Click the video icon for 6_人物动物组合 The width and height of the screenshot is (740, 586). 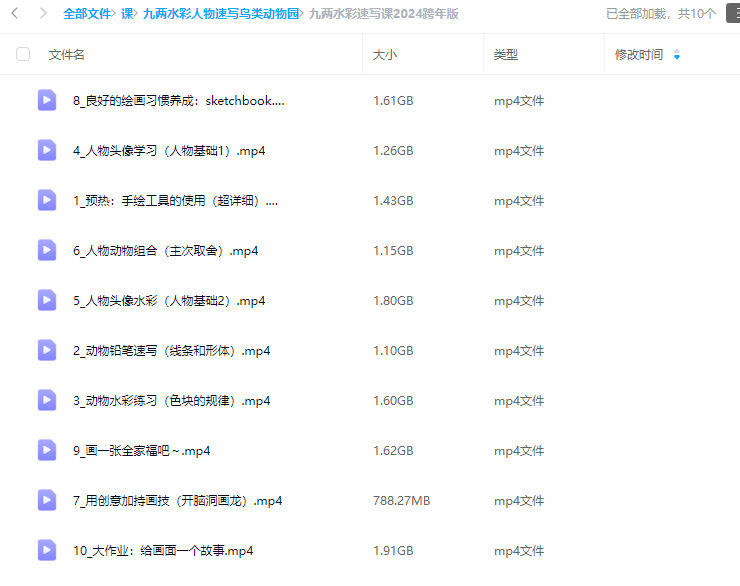point(47,250)
